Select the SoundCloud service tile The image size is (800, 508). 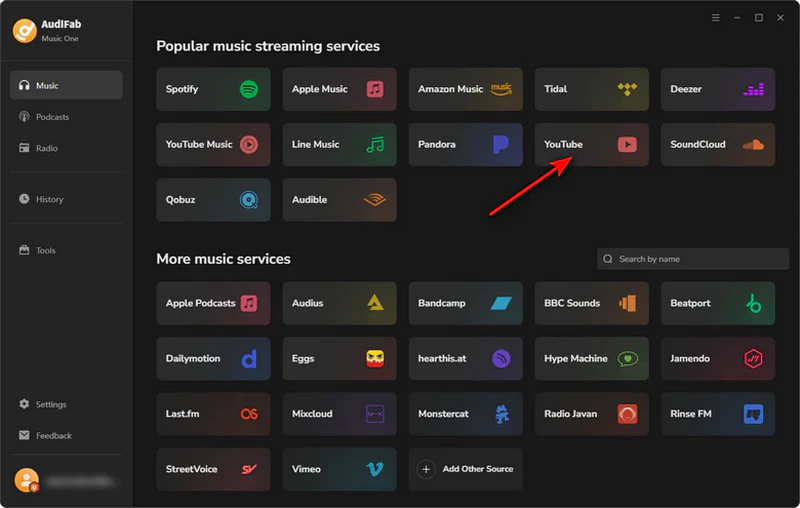pos(718,144)
